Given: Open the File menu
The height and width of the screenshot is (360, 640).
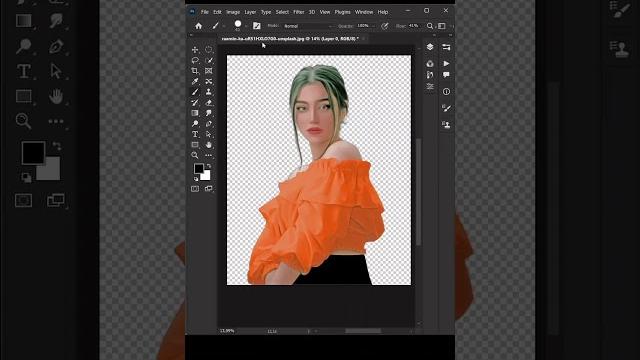Looking at the screenshot, I should click(204, 12).
